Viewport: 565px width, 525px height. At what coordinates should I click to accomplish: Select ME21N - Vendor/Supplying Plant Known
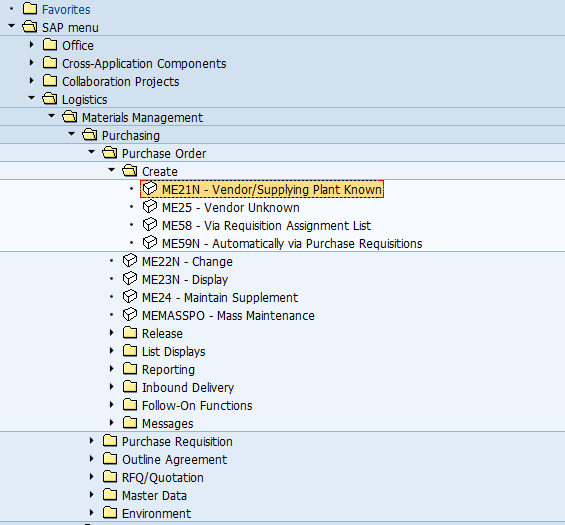coord(272,190)
